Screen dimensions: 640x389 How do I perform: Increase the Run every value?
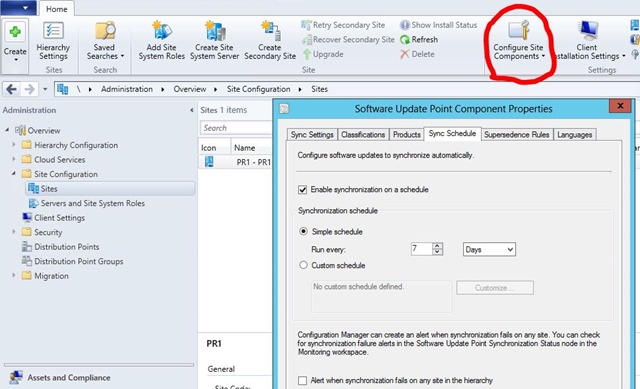pyautogui.click(x=438, y=246)
